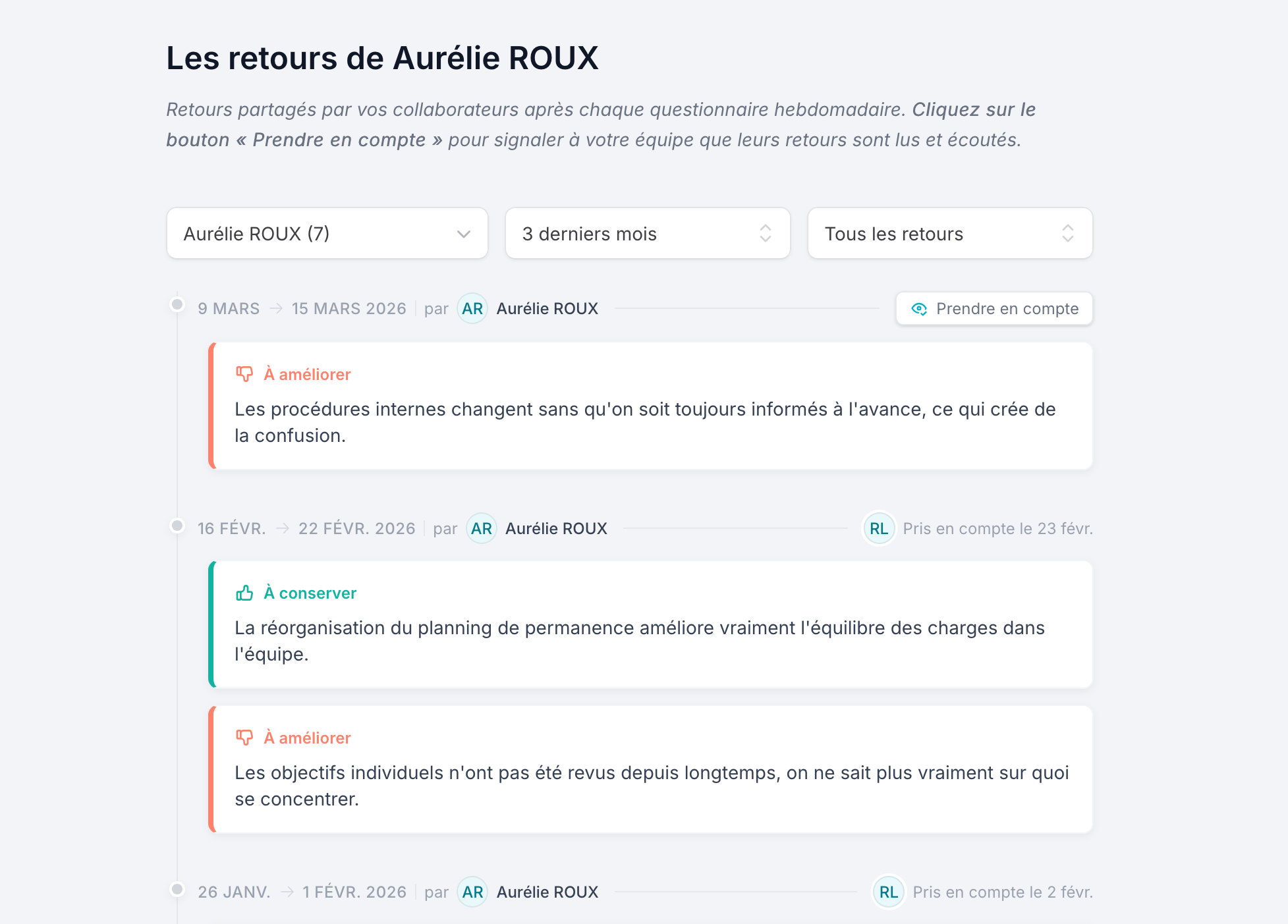The height and width of the screenshot is (924, 1288).
Task: Select the 16 févr. timeline dot
Action: click(177, 526)
